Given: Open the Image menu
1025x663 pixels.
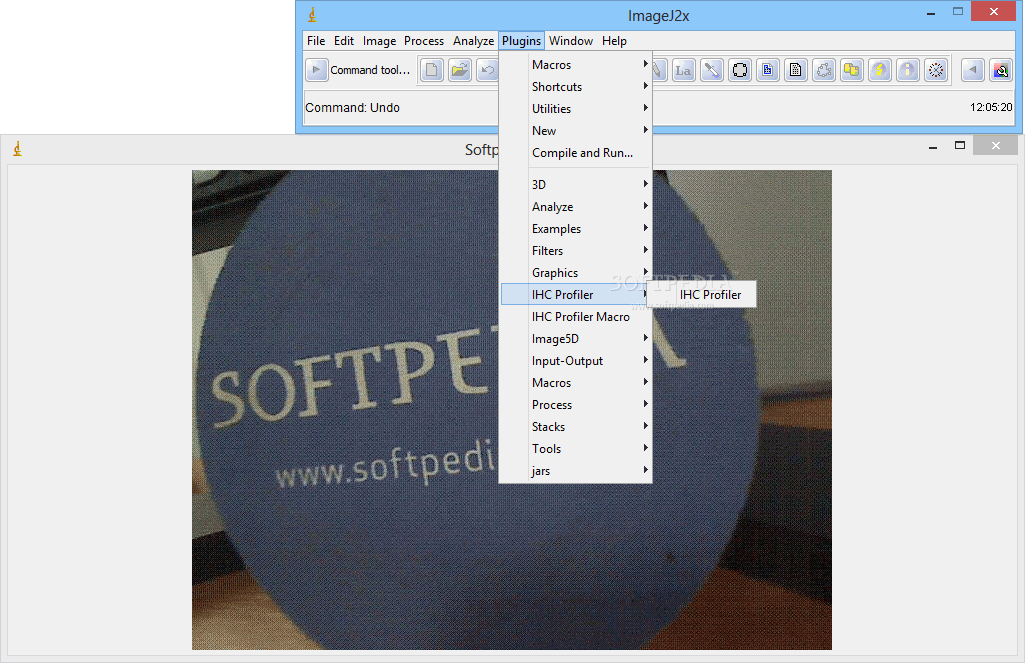Looking at the screenshot, I should click(379, 41).
